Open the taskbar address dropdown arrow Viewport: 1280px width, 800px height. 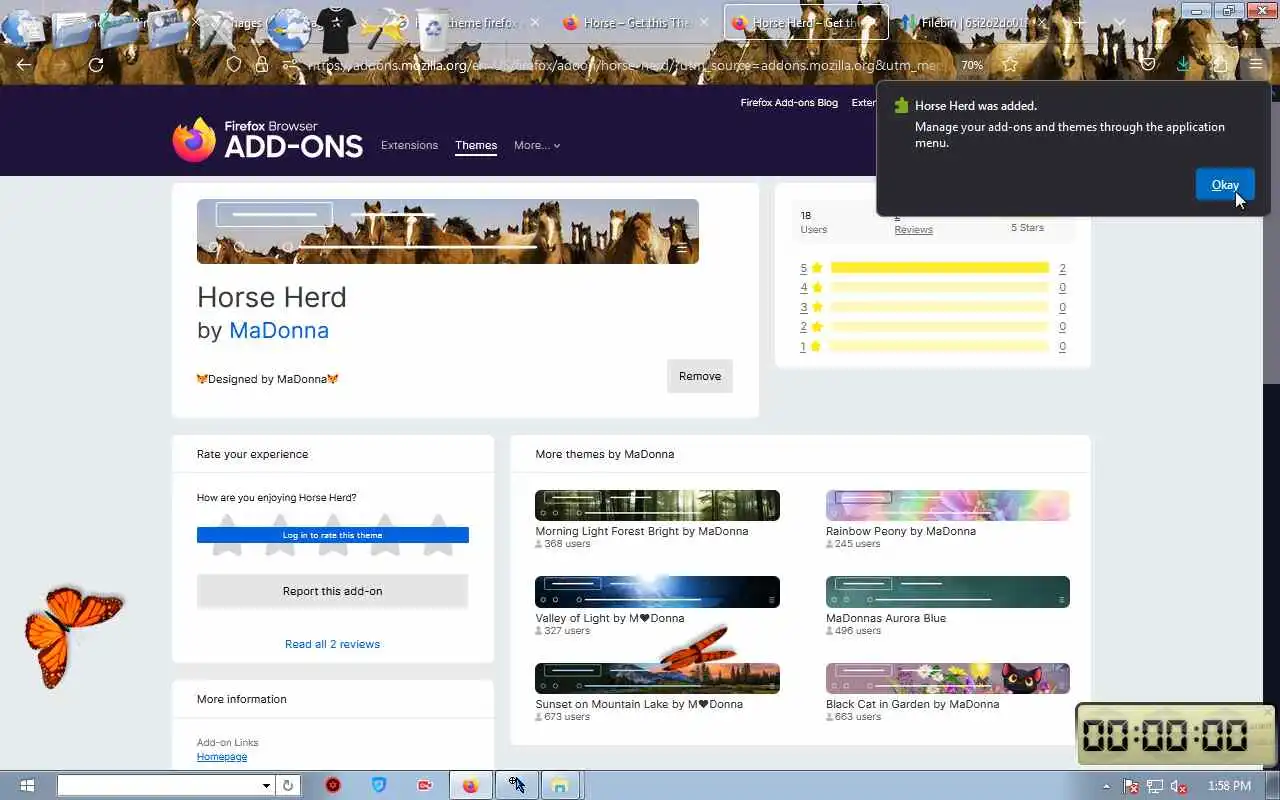(x=266, y=786)
